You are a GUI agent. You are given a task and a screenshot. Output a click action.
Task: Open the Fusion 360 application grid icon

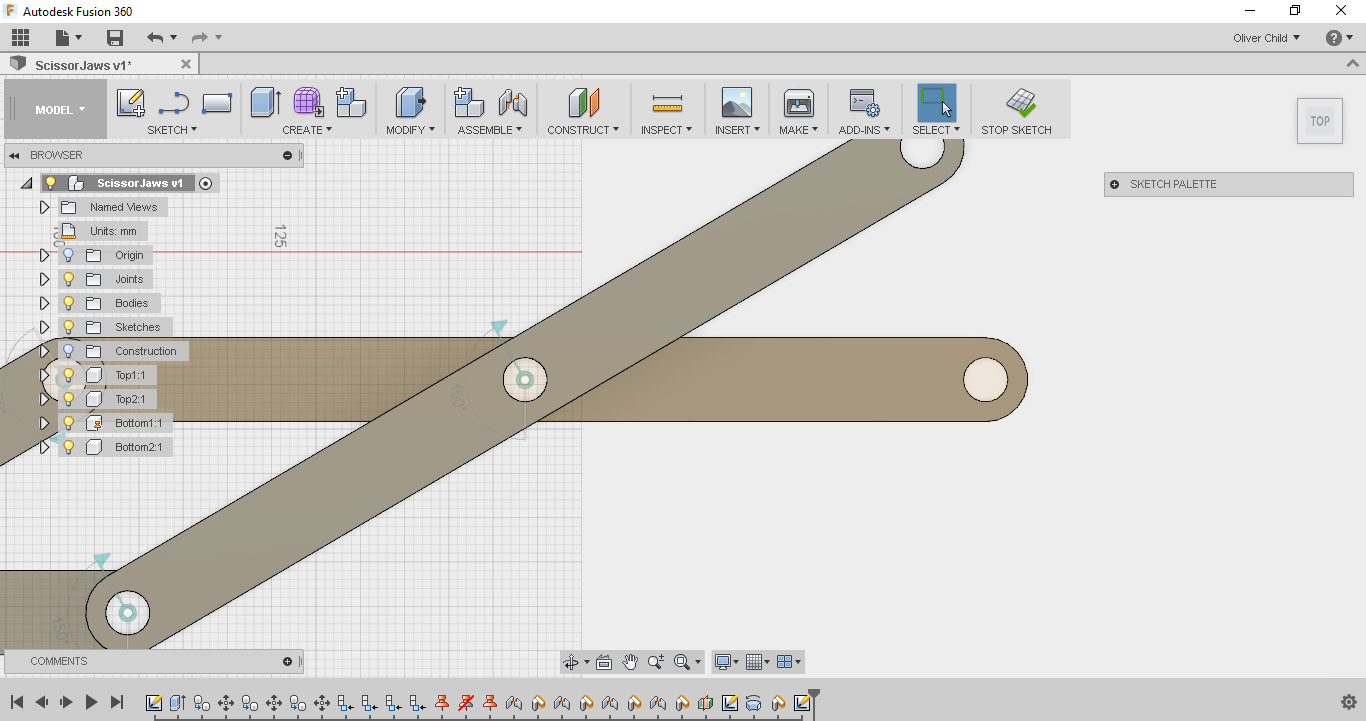point(20,37)
